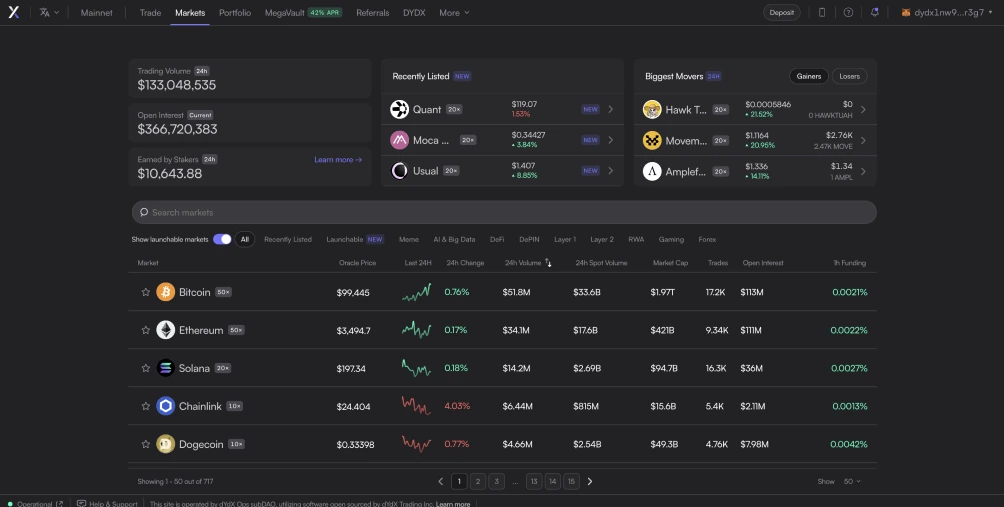Open the Usual recently listed market
The width and height of the screenshot is (1004, 507).
[x=502, y=170]
